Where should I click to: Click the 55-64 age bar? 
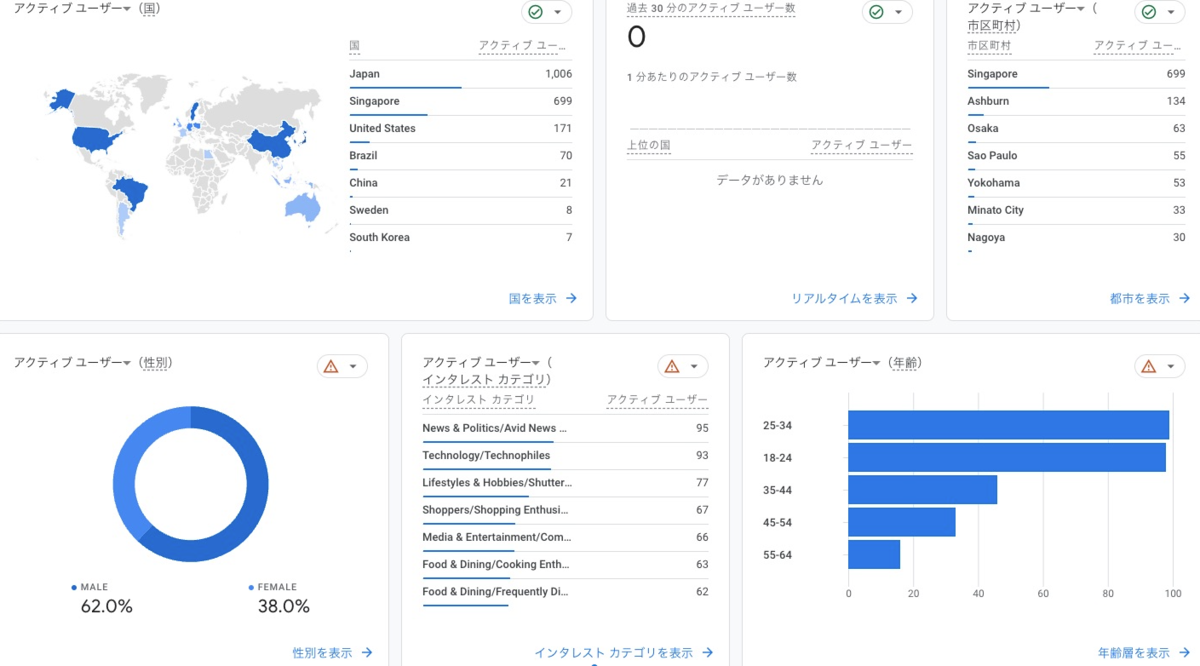coord(874,554)
